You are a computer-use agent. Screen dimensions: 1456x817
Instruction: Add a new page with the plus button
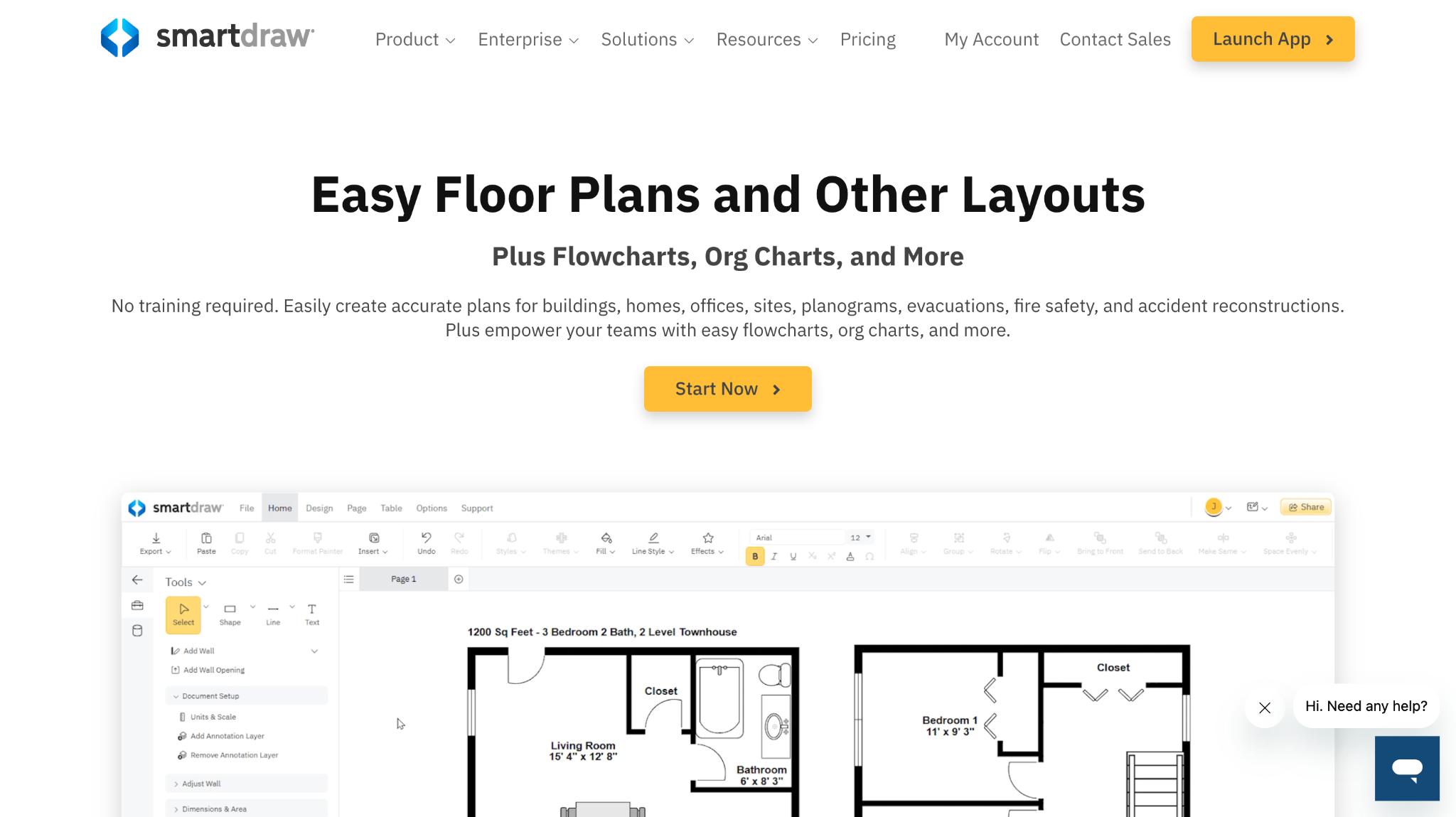point(458,579)
